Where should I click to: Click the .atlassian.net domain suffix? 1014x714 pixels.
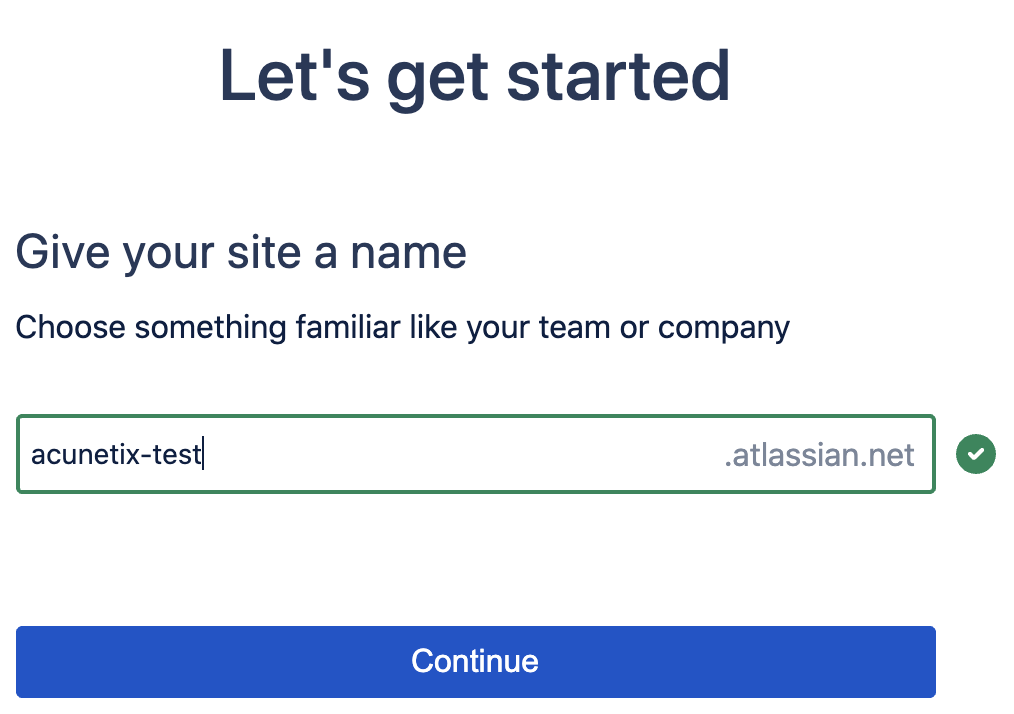point(819,455)
